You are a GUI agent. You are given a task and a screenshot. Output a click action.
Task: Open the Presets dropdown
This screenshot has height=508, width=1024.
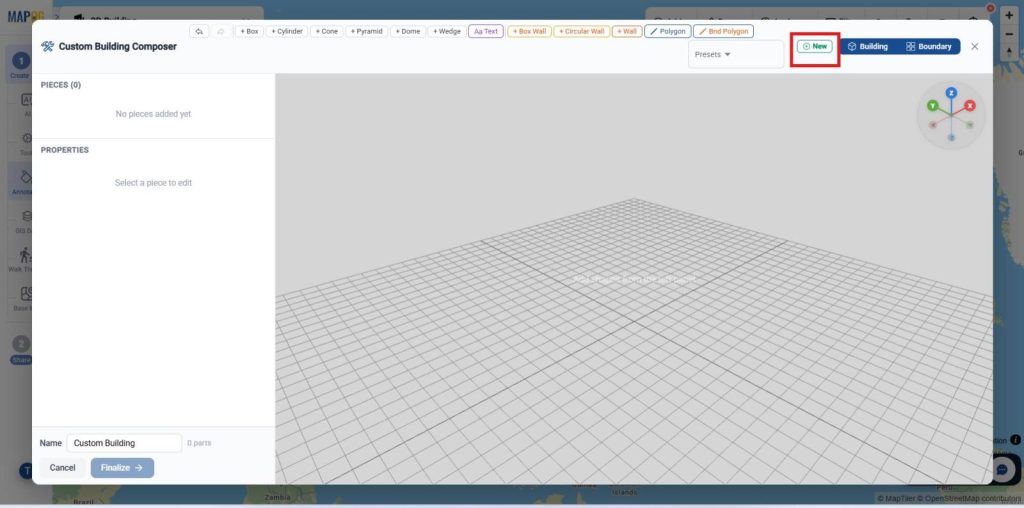(736, 54)
